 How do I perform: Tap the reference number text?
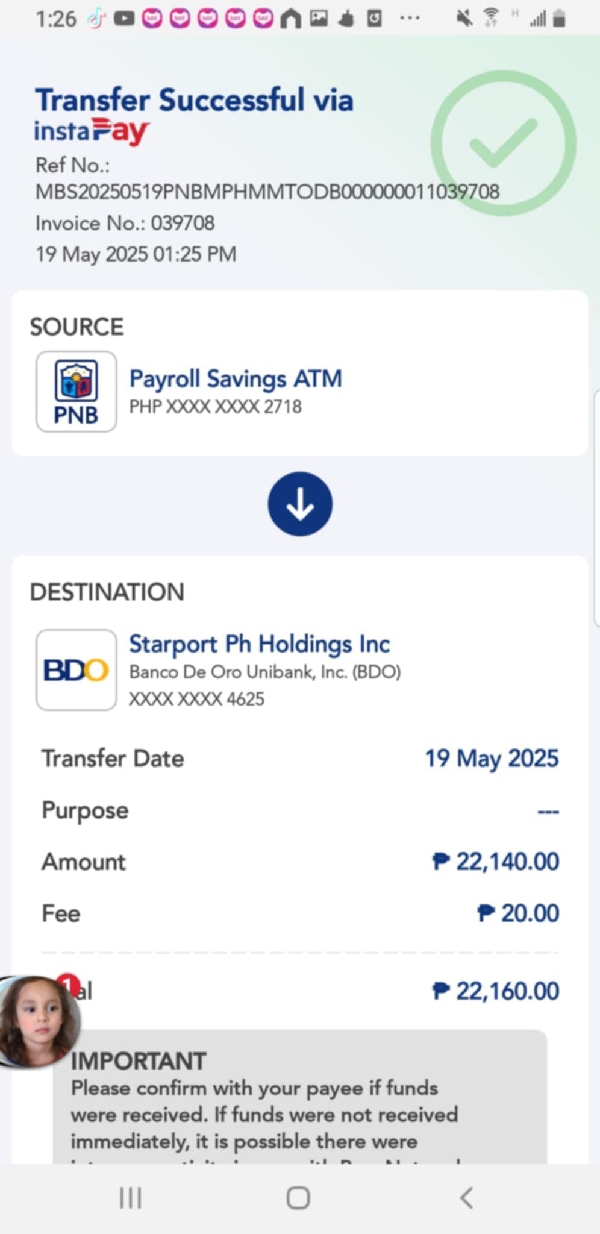(268, 191)
